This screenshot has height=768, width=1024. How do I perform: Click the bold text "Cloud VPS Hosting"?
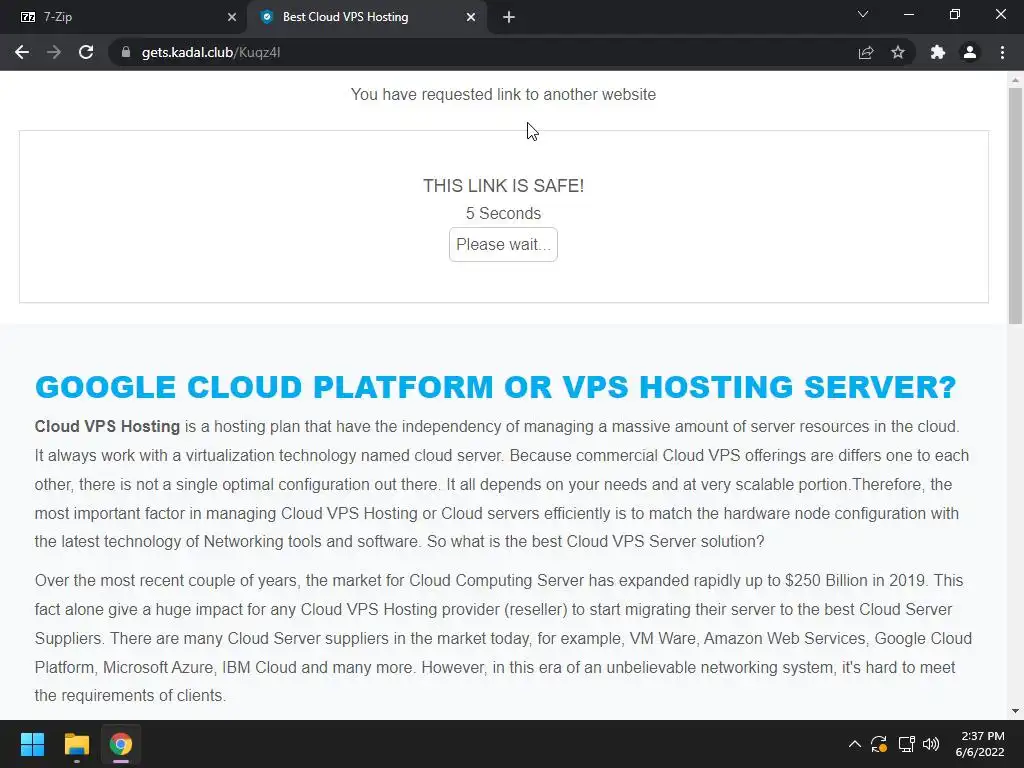tap(107, 426)
